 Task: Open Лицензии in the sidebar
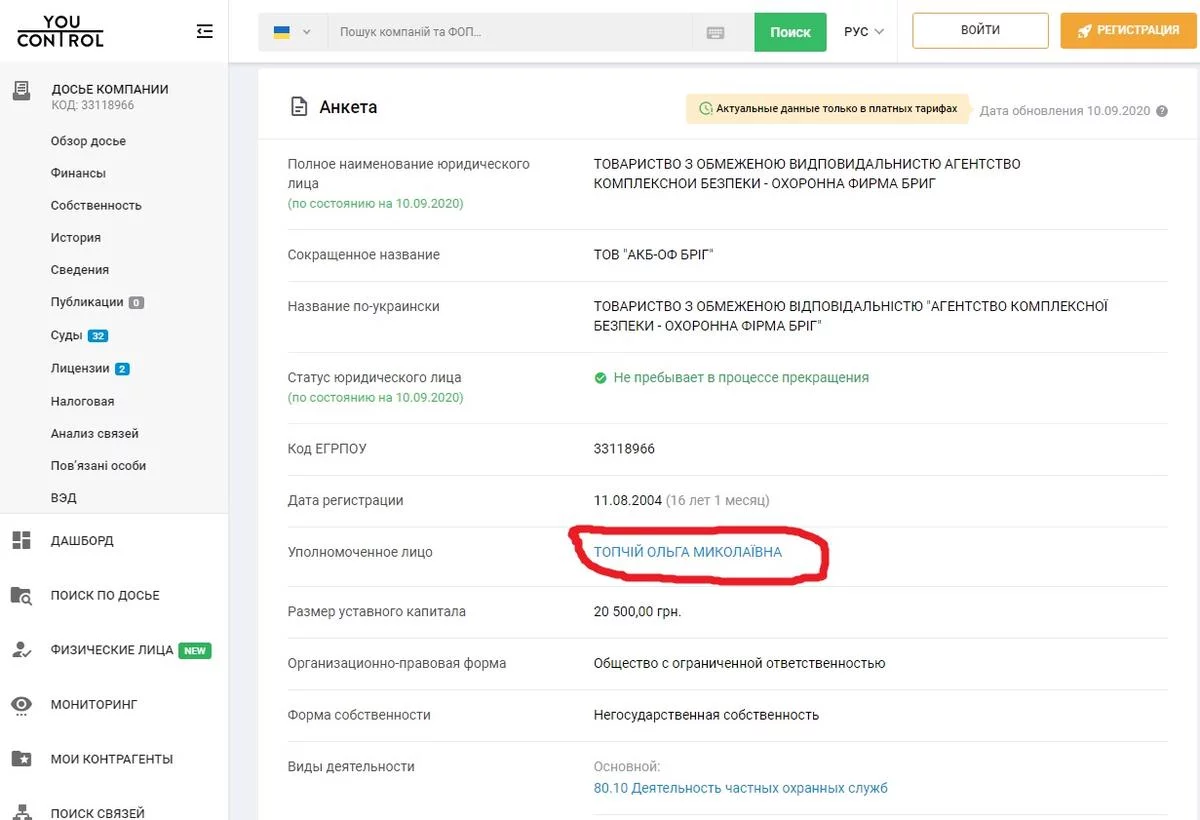80,368
